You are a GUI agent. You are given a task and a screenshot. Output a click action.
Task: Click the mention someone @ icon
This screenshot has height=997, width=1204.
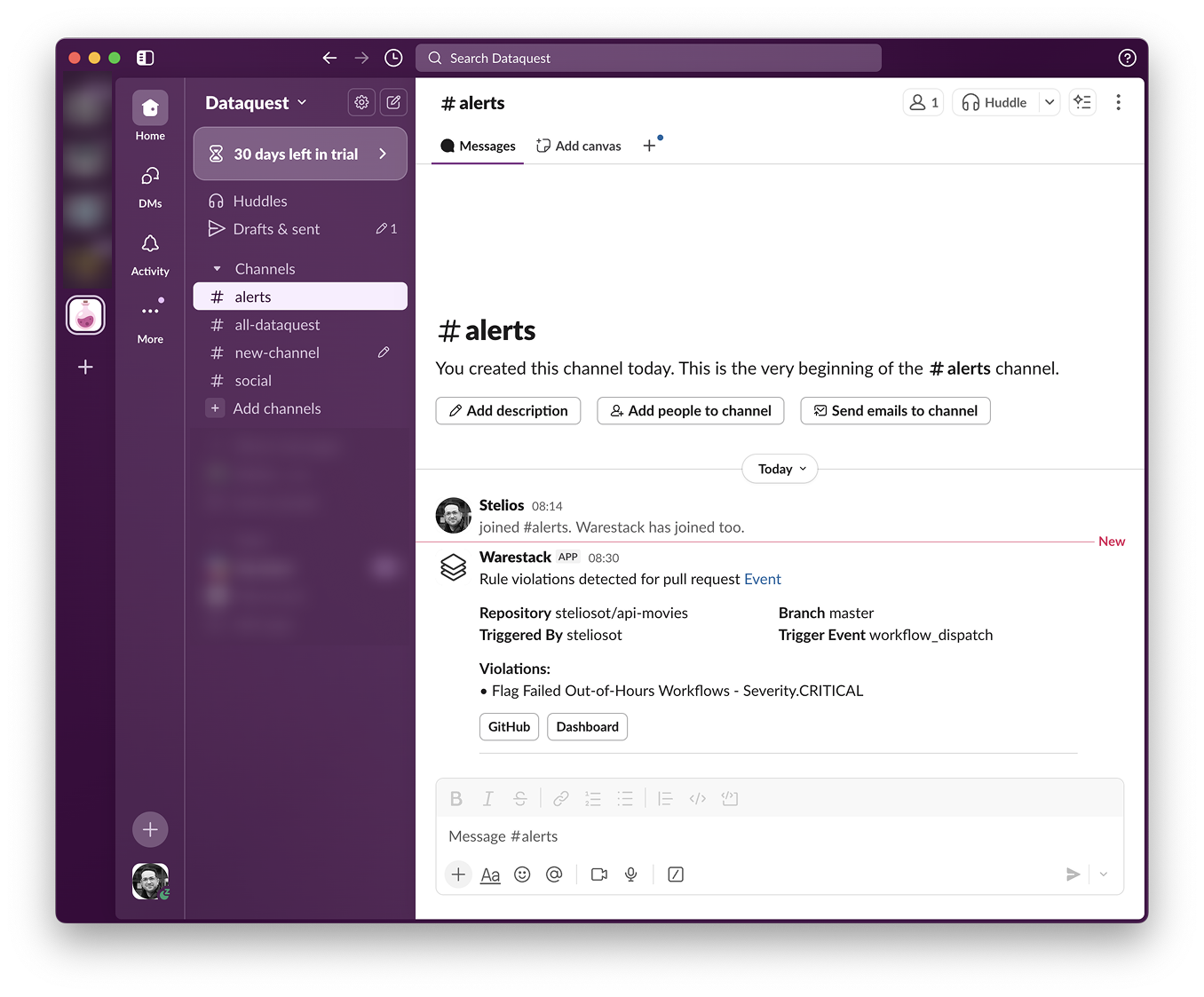click(x=554, y=874)
